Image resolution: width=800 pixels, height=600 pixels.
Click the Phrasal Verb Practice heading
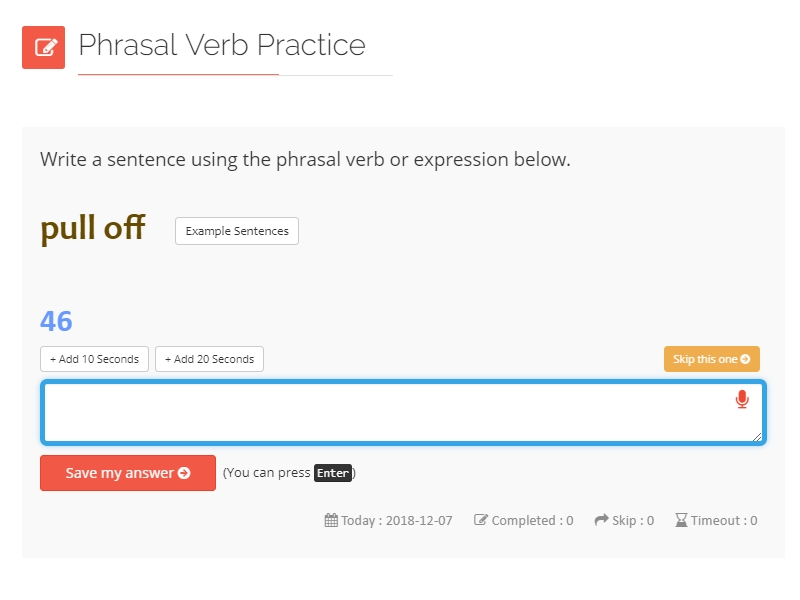point(222,45)
